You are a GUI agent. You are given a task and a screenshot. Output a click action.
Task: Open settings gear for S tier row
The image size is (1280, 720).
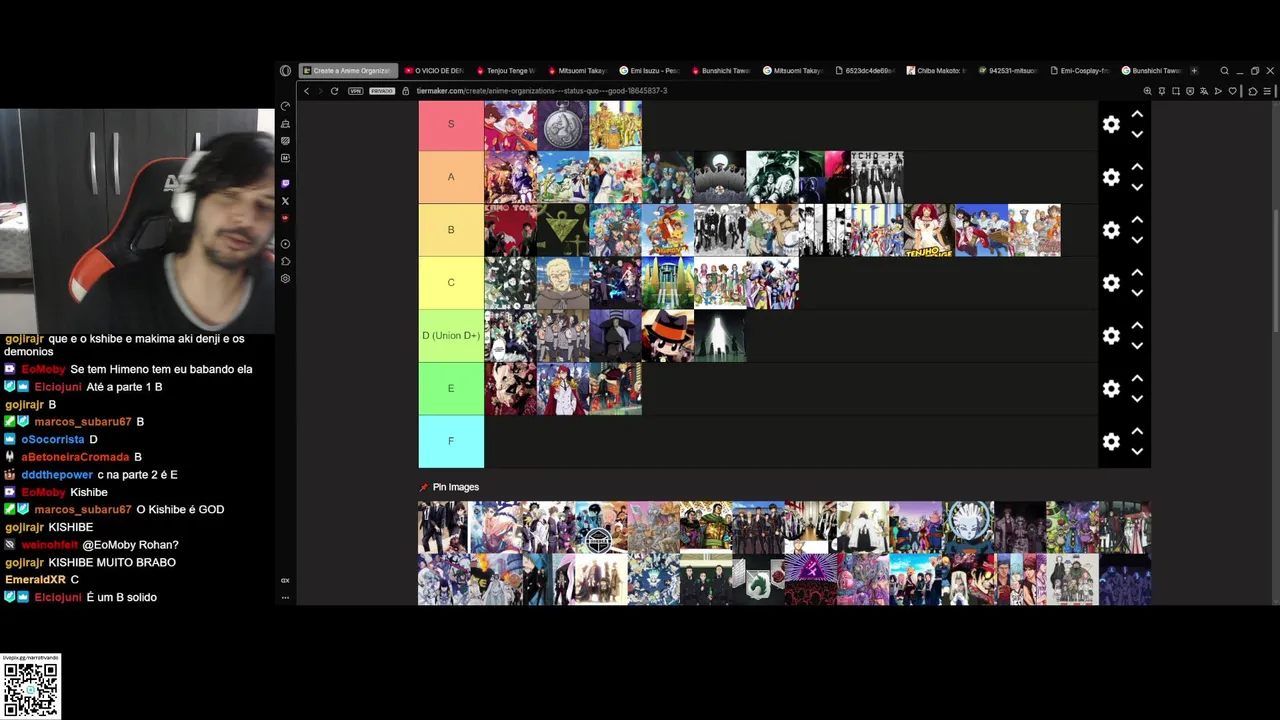point(1111,124)
